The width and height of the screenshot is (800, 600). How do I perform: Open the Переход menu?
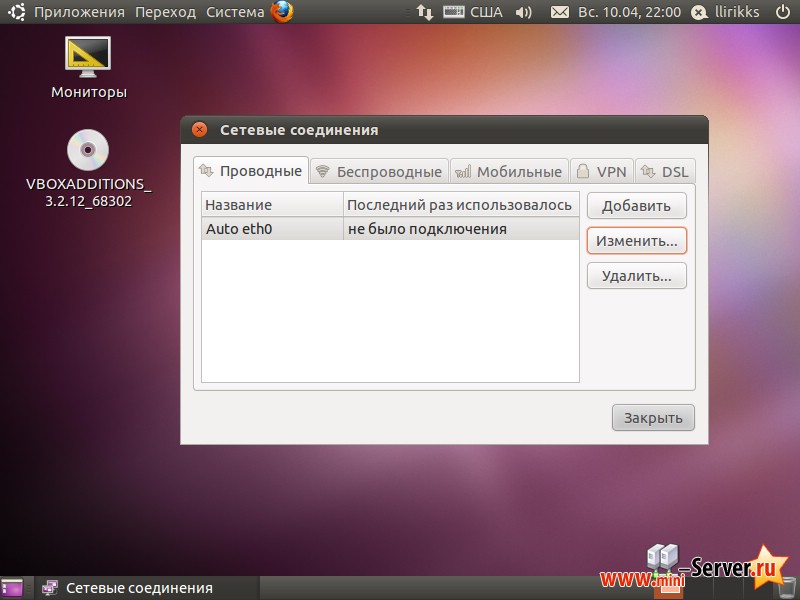point(167,12)
